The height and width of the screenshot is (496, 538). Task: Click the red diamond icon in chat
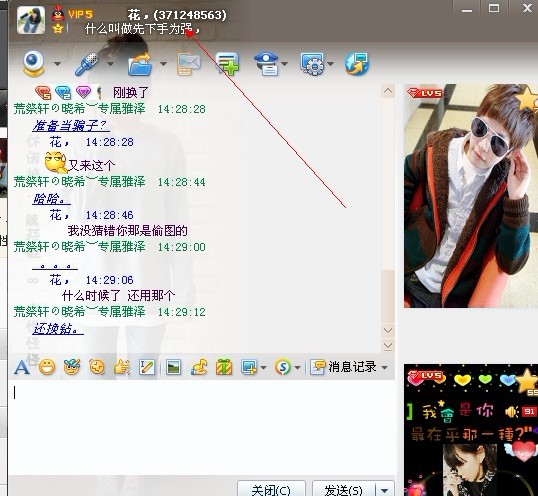click(43, 92)
